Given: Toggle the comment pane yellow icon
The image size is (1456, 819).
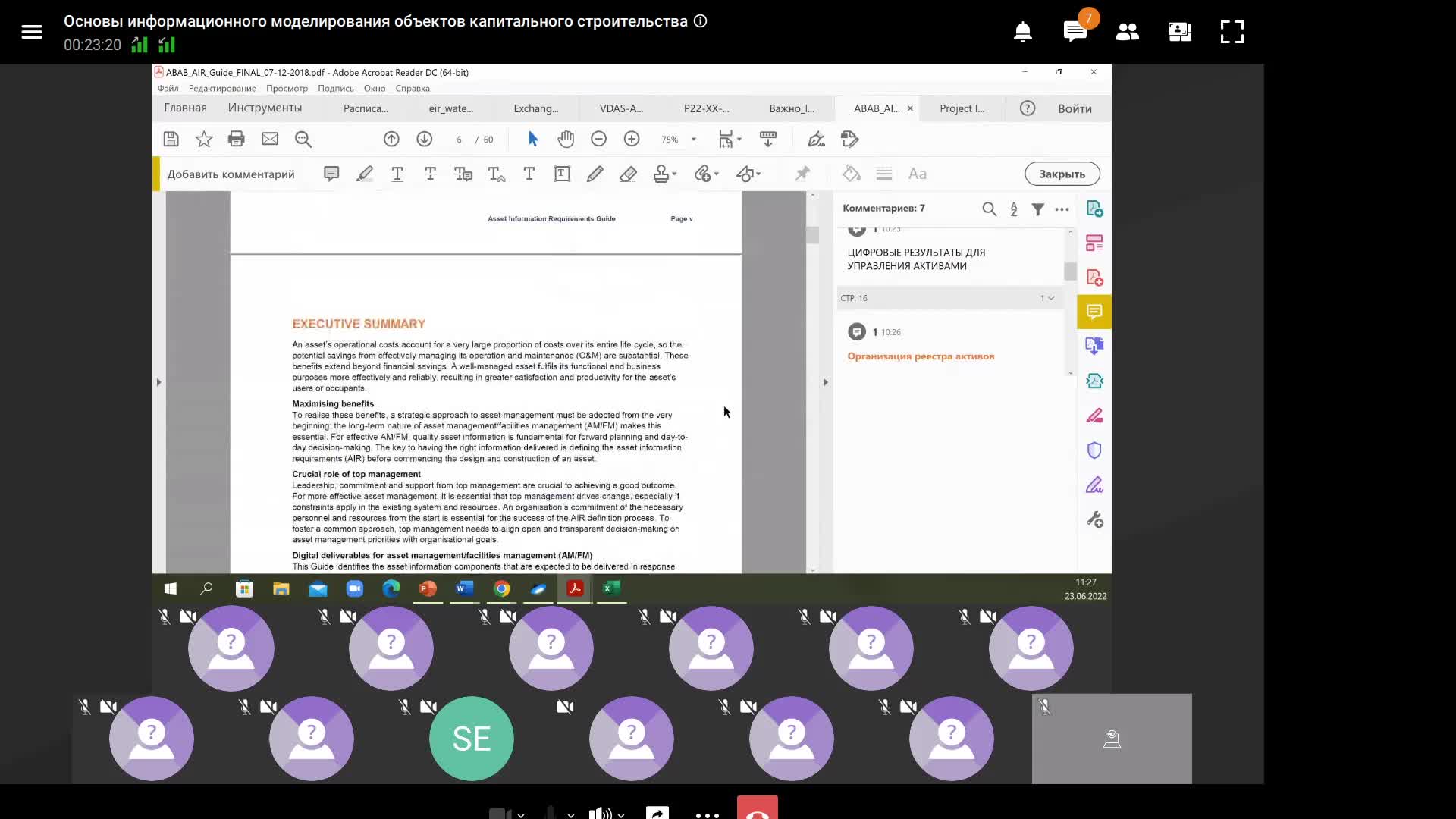Looking at the screenshot, I should click(1094, 312).
